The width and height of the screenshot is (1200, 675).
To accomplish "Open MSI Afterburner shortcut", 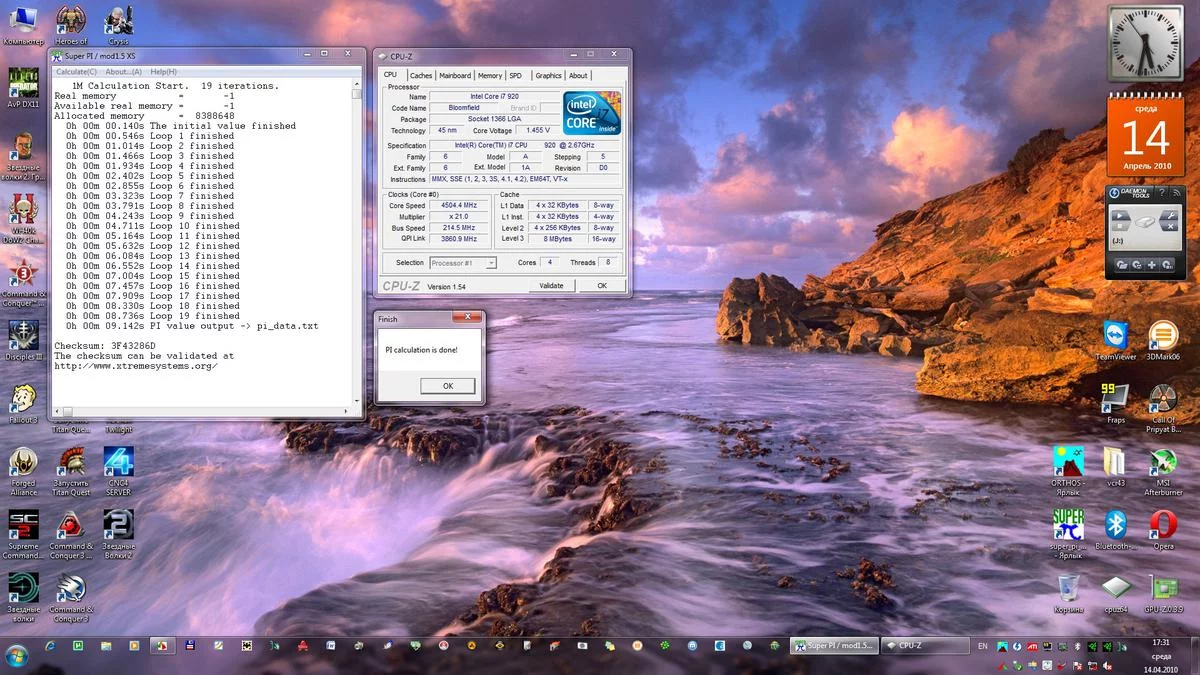I will (1162, 463).
